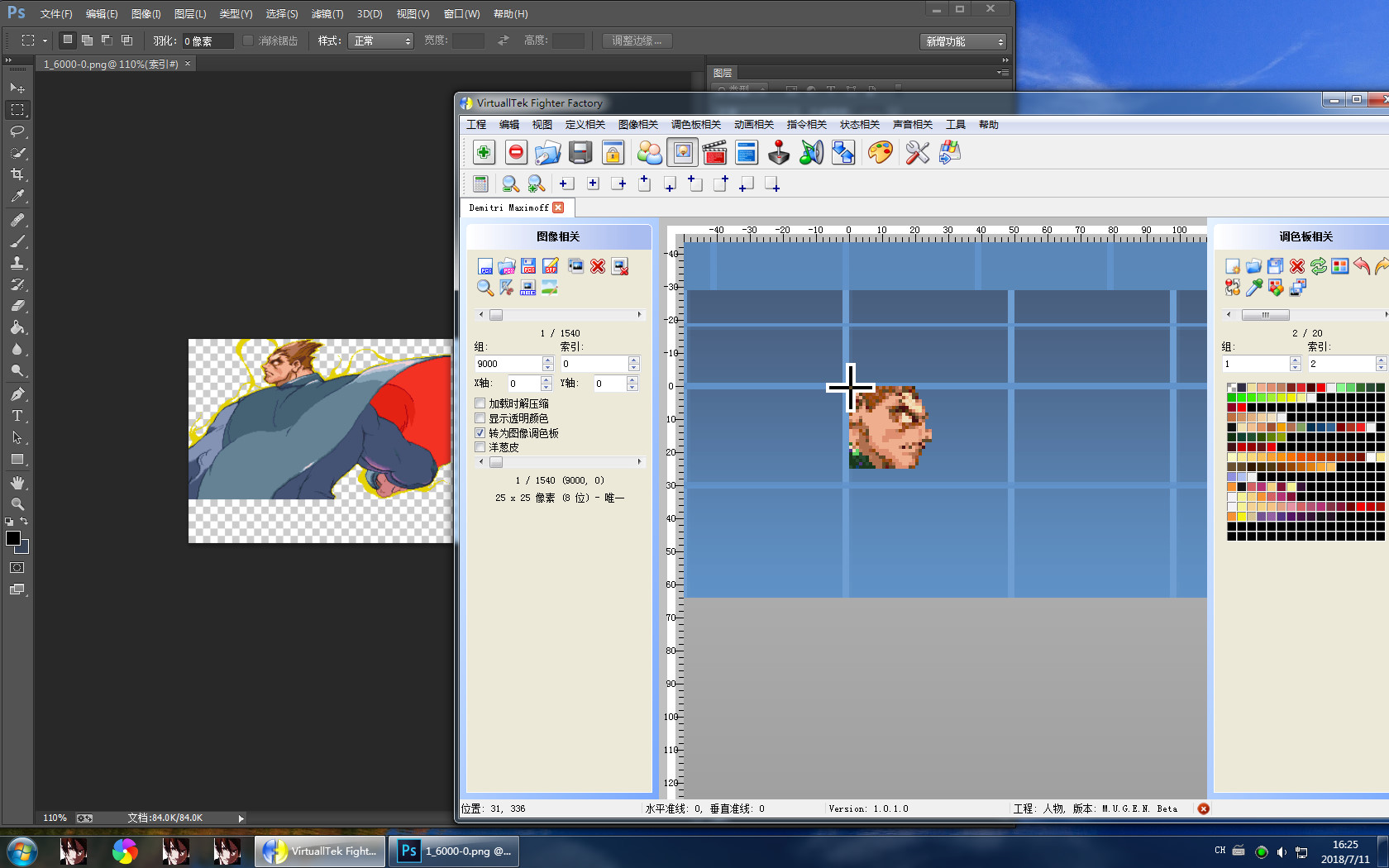The width and height of the screenshot is (1389, 868).
Task: Adjust the palette 组 spinner
Action: point(1295,364)
